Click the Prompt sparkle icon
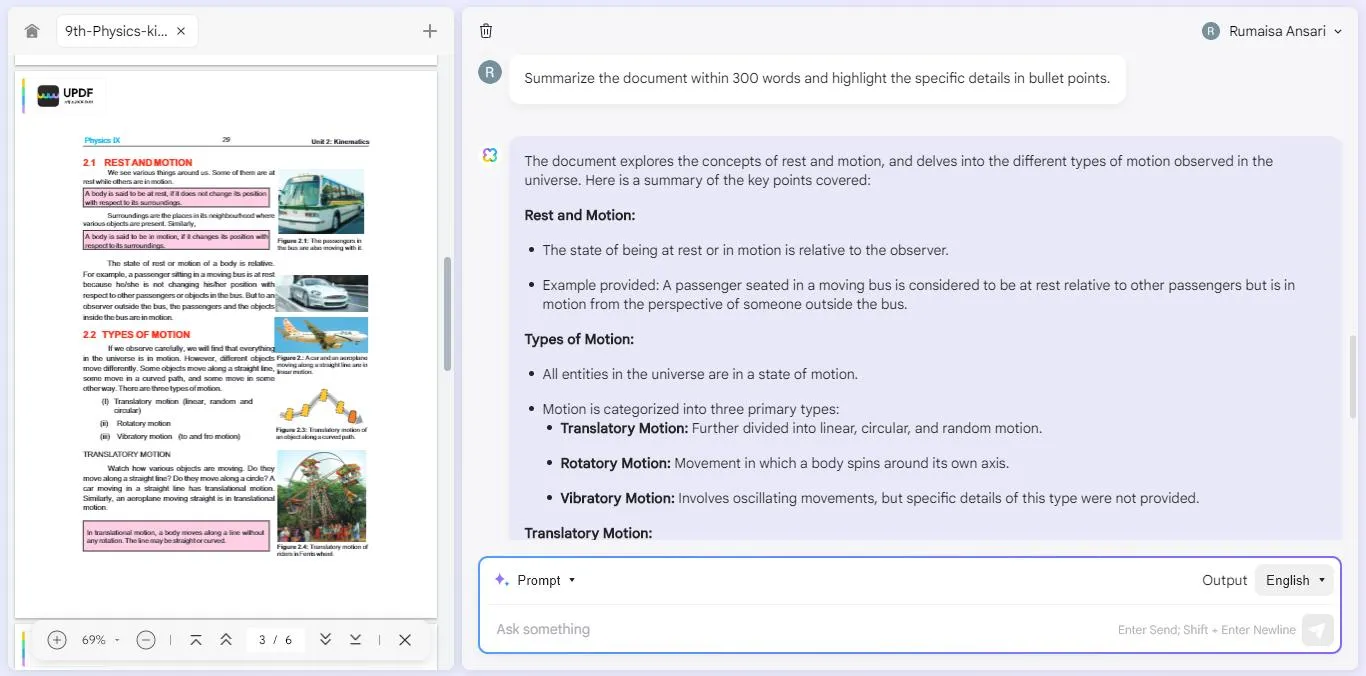 click(x=502, y=580)
